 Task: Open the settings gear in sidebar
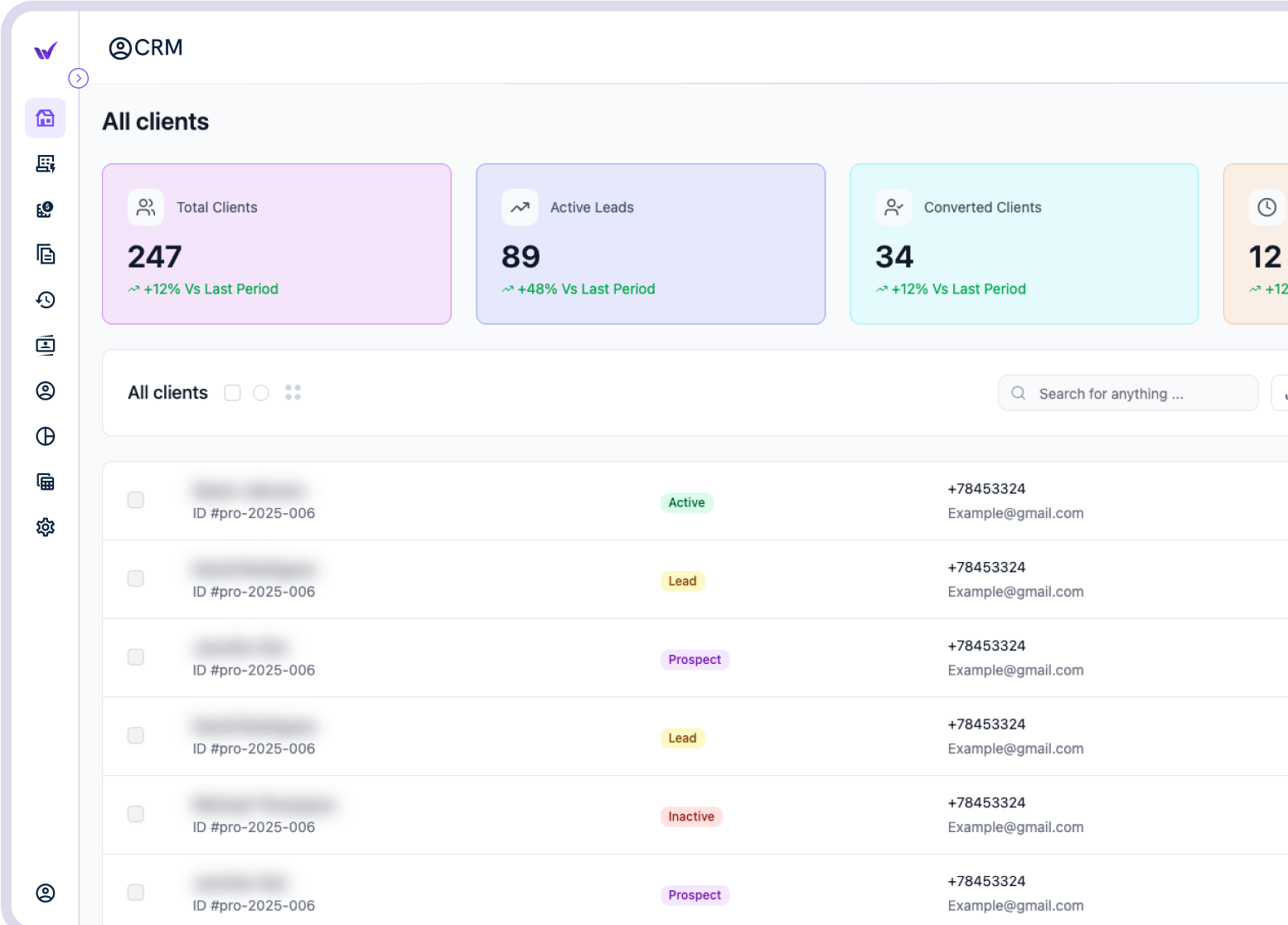(x=46, y=527)
